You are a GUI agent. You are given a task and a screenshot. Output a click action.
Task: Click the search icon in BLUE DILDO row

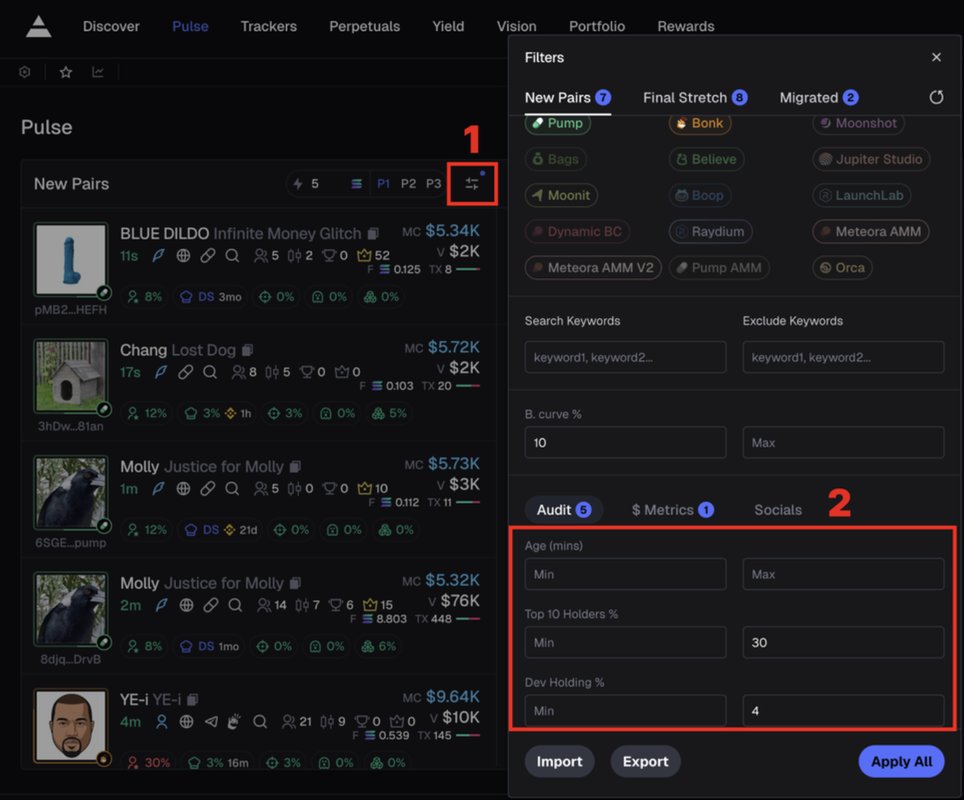[x=232, y=255]
